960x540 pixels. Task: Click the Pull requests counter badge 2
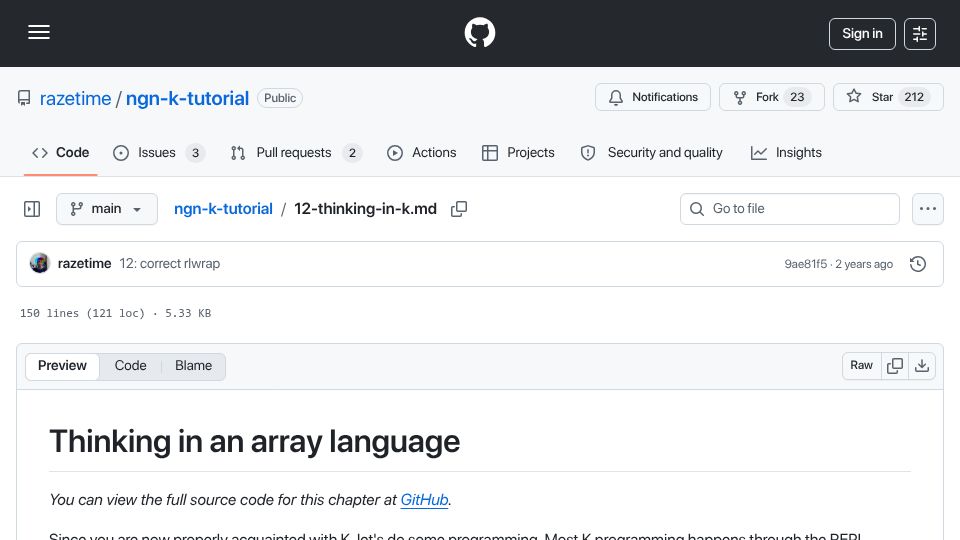(x=352, y=153)
